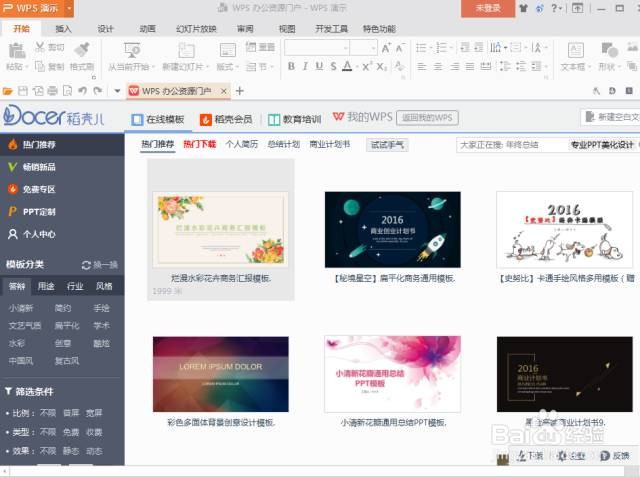Open the 稻壳会员 link
The width and height of the screenshot is (640, 477).
click(x=226, y=119)
